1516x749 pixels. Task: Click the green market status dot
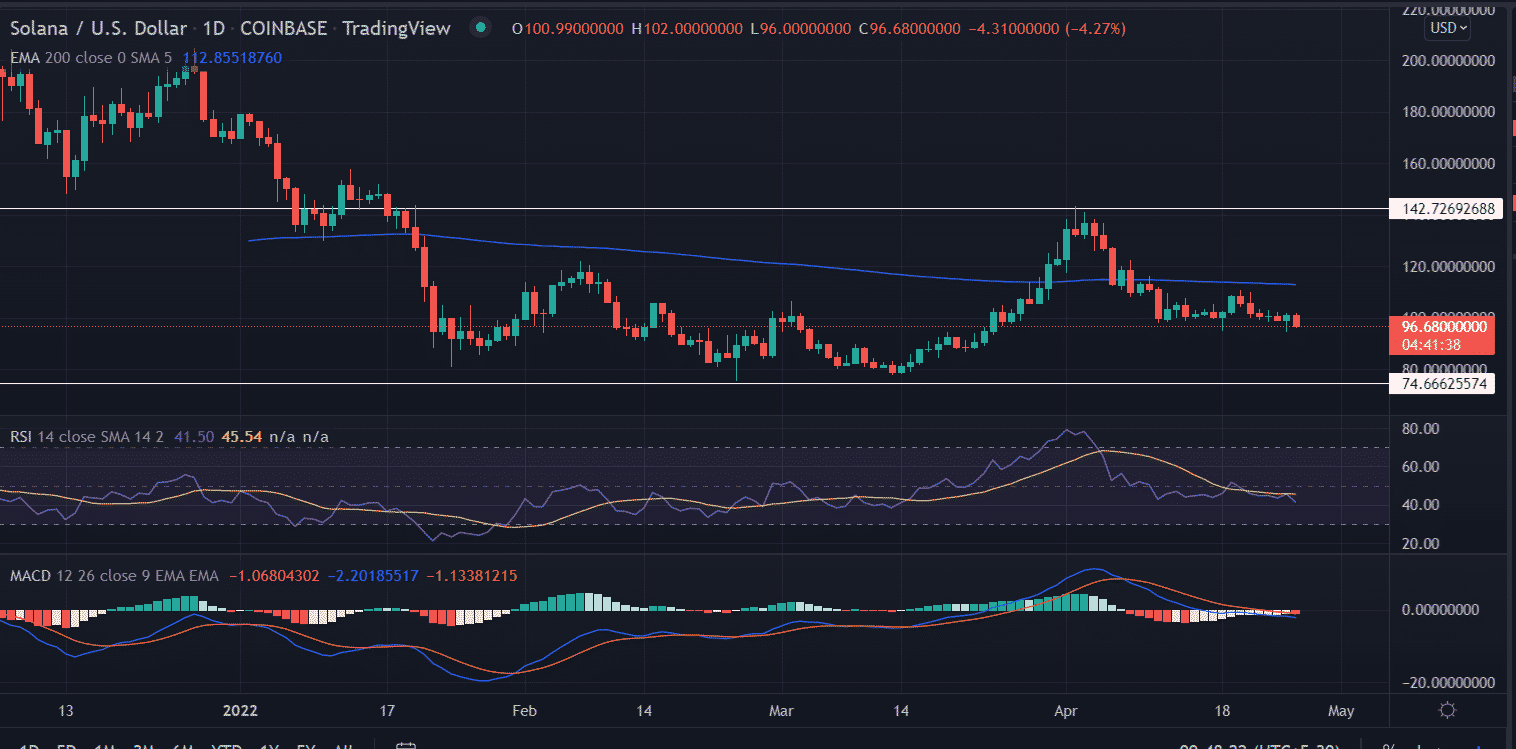coord(482,29)
